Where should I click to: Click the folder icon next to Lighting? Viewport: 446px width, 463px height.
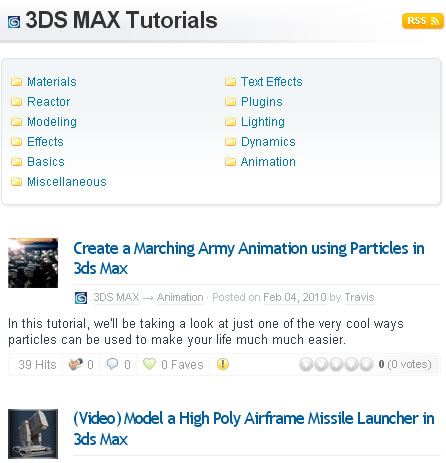(230, 122)
